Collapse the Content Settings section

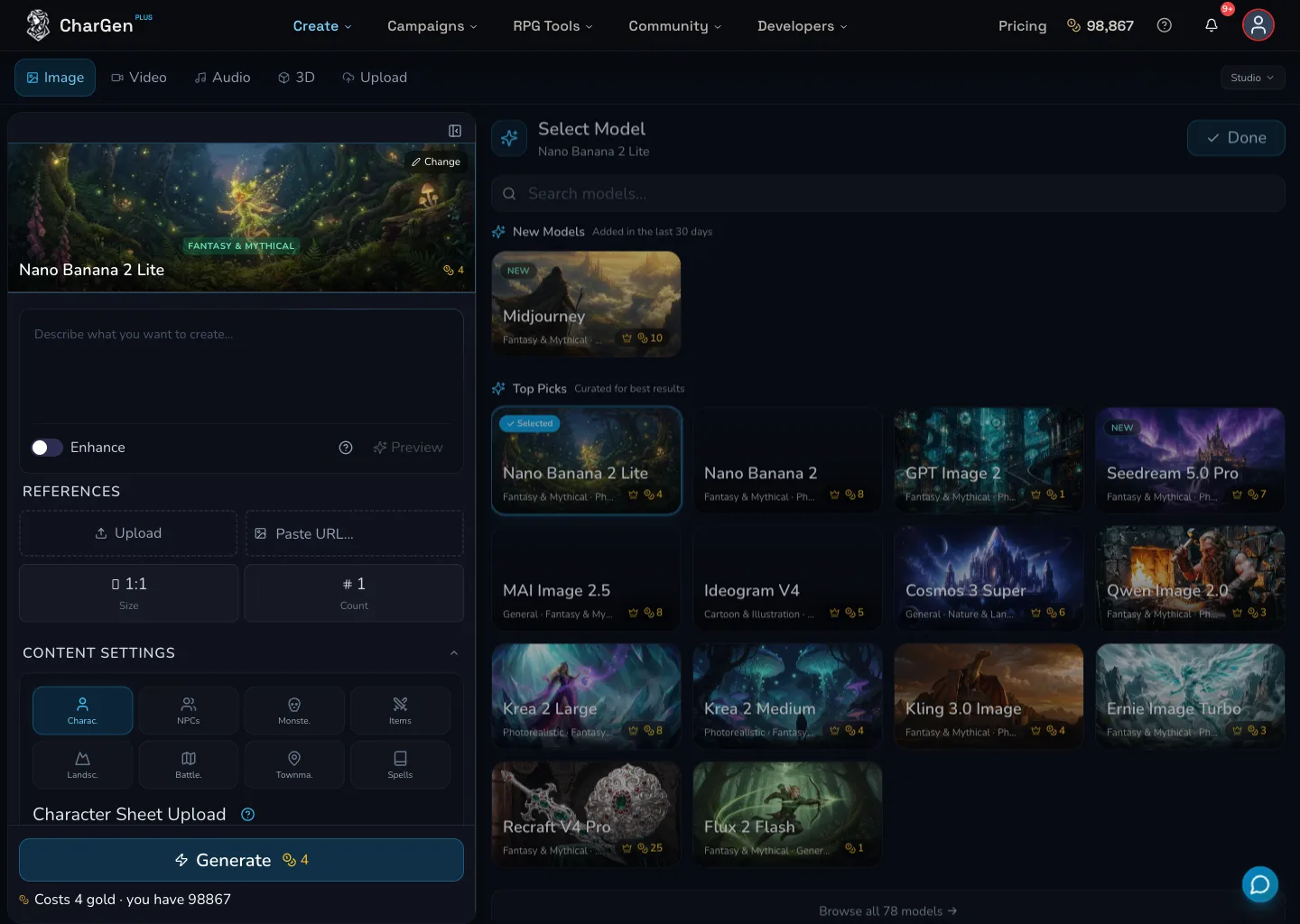point(454,653)
